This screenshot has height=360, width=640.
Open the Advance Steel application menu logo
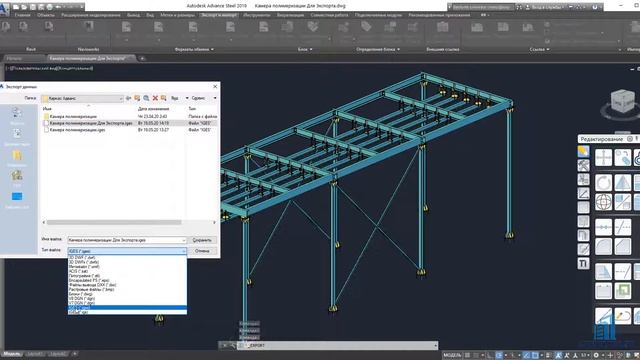[4, 8]
